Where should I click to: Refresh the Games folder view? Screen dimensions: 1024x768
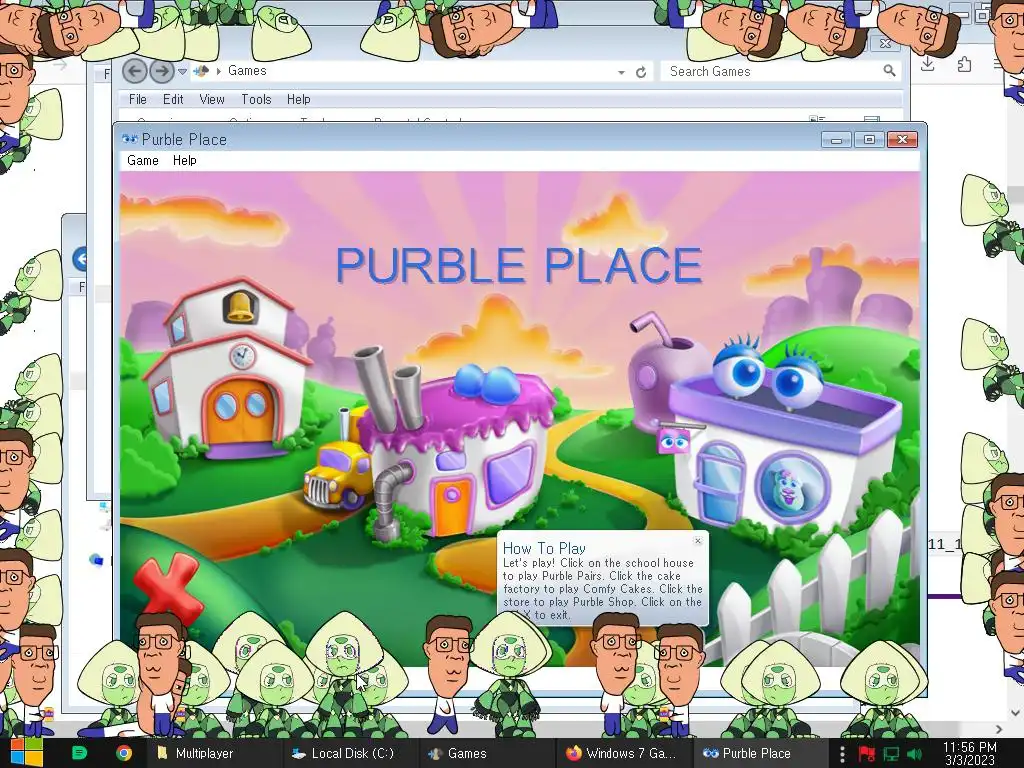(641, 72)
